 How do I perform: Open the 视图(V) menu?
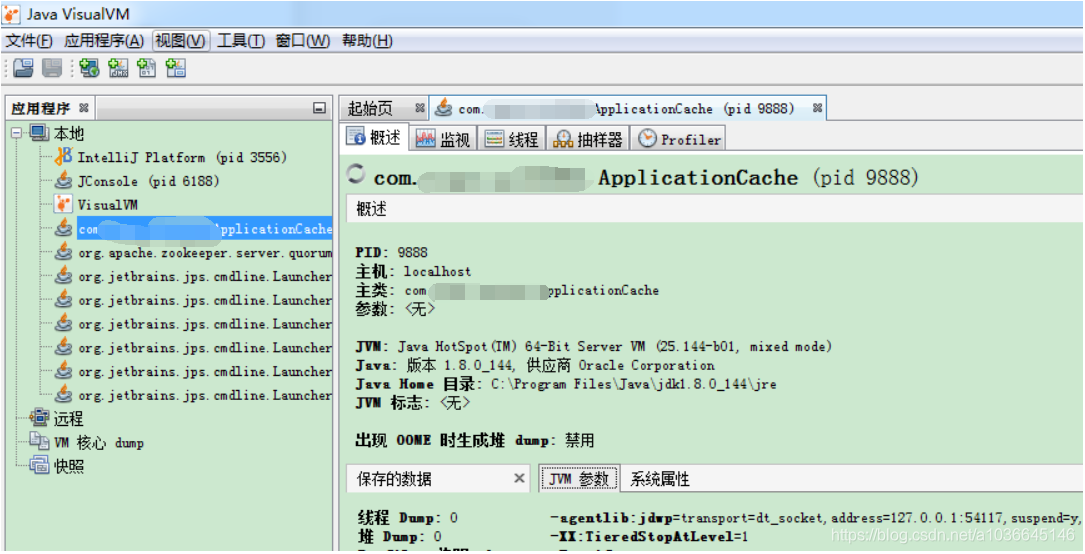point(181,41)
